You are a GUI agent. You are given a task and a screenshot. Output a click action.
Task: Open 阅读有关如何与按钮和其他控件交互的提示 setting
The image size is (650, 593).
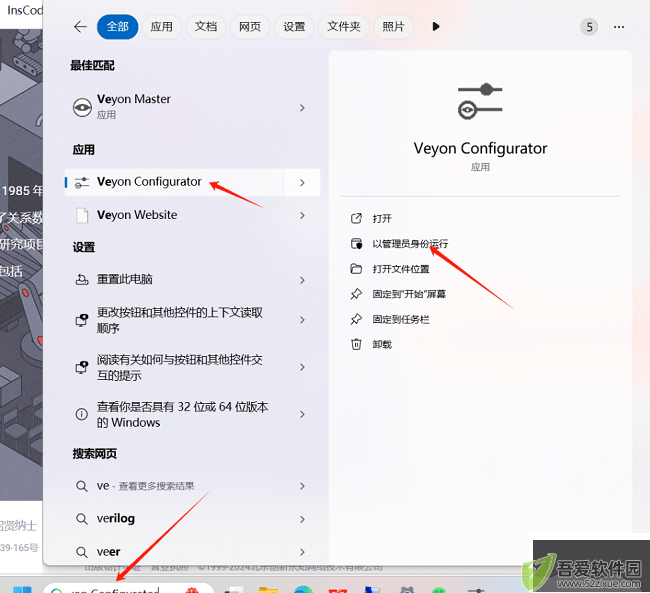coord(192,367)
